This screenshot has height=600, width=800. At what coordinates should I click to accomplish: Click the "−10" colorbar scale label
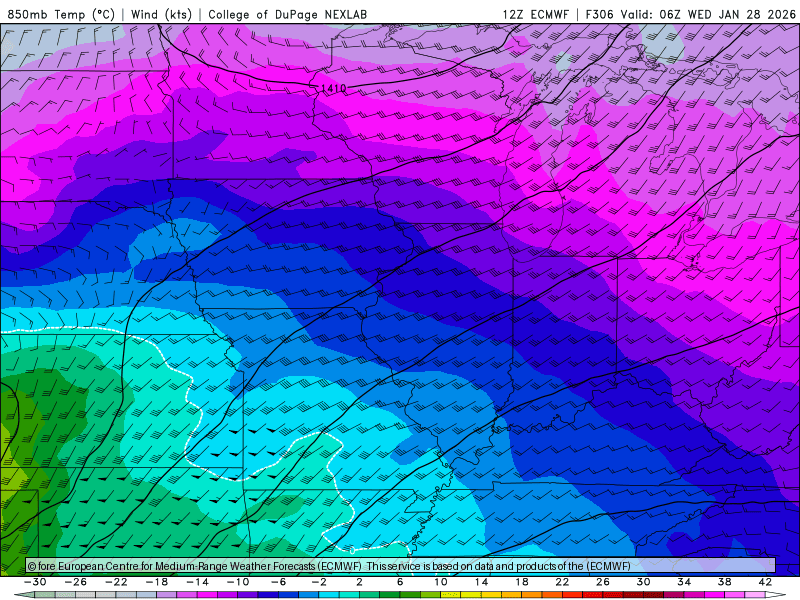click(x=238, y=582)
